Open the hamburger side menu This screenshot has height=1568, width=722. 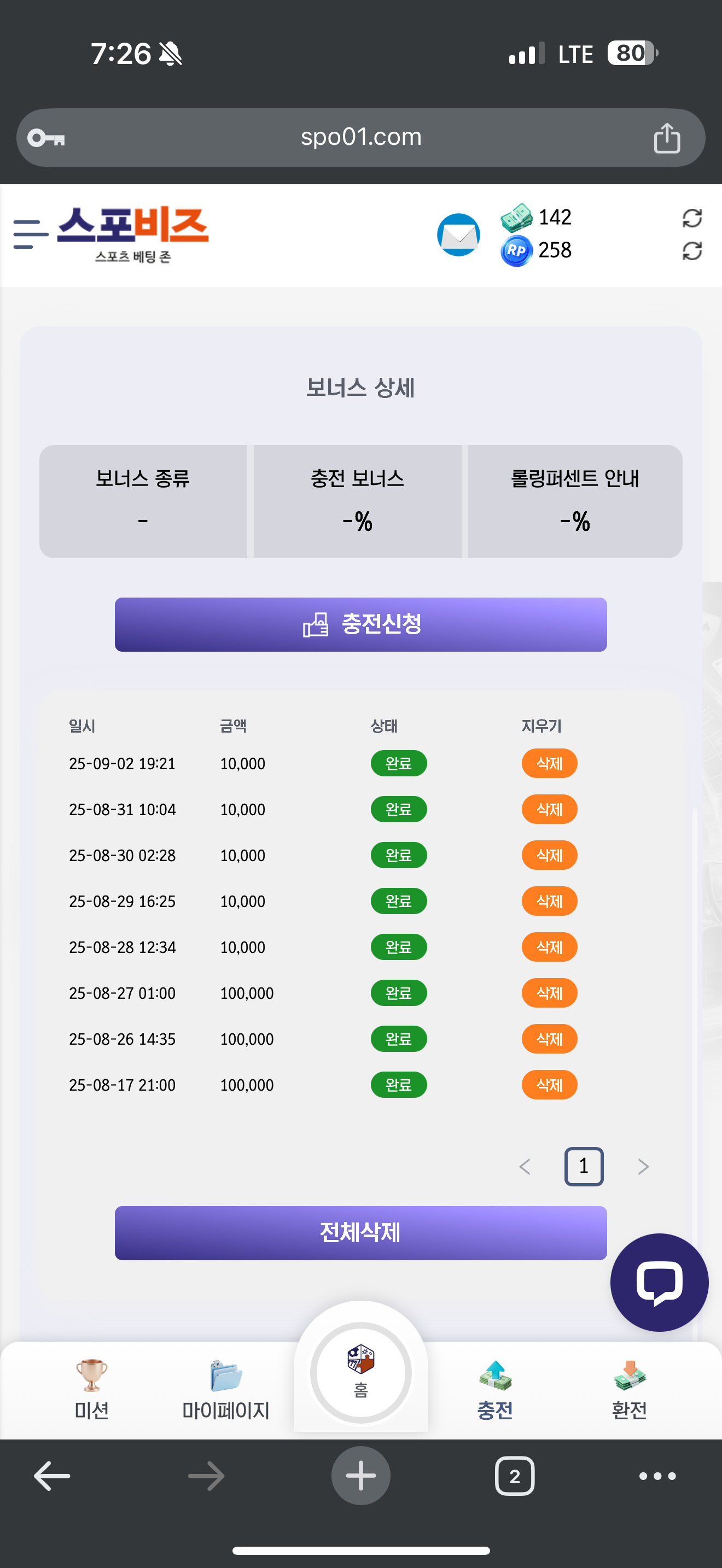coord(31,235)
